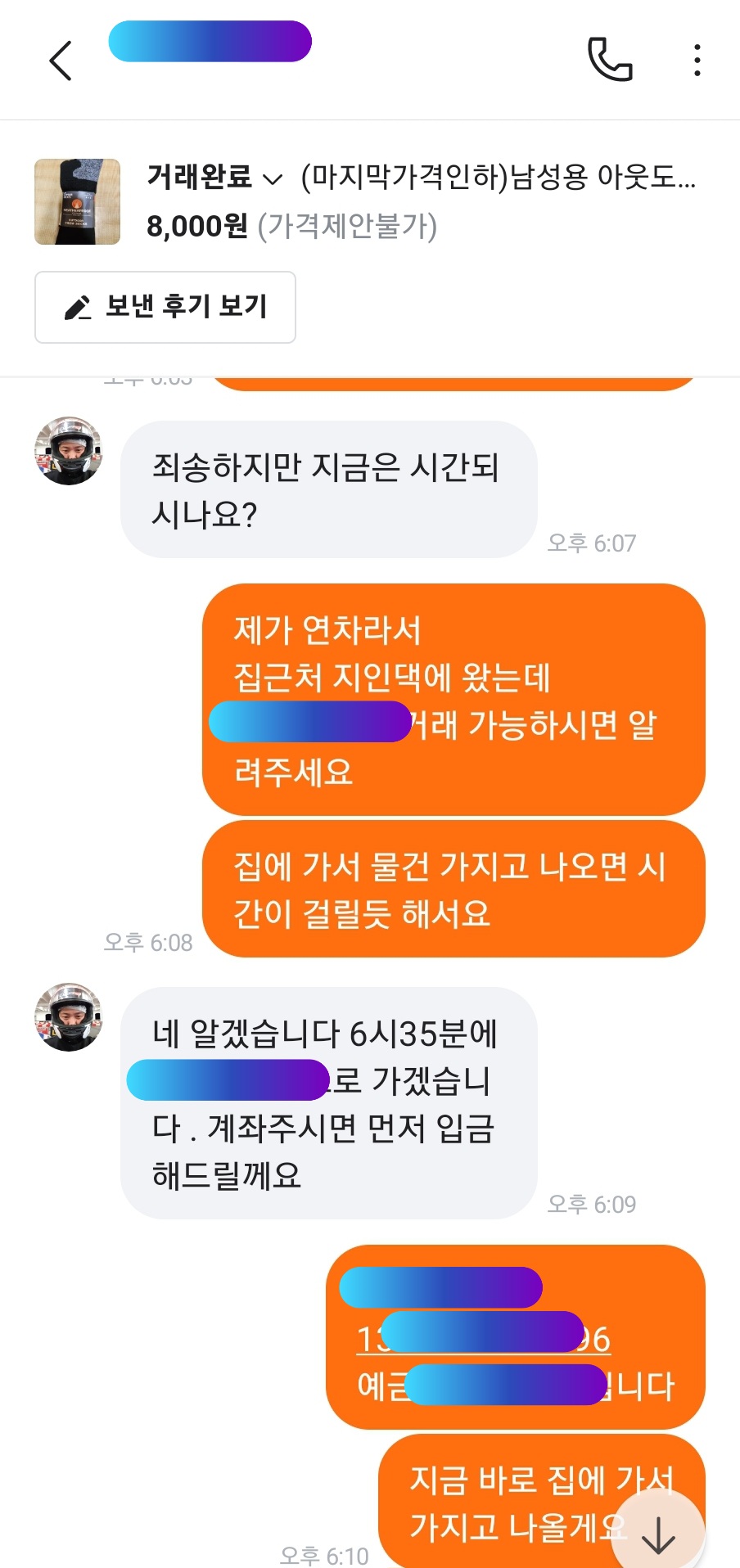Screen dimensions: 740x1568
Task: Start a phone call with the seller
Action: 610,60
